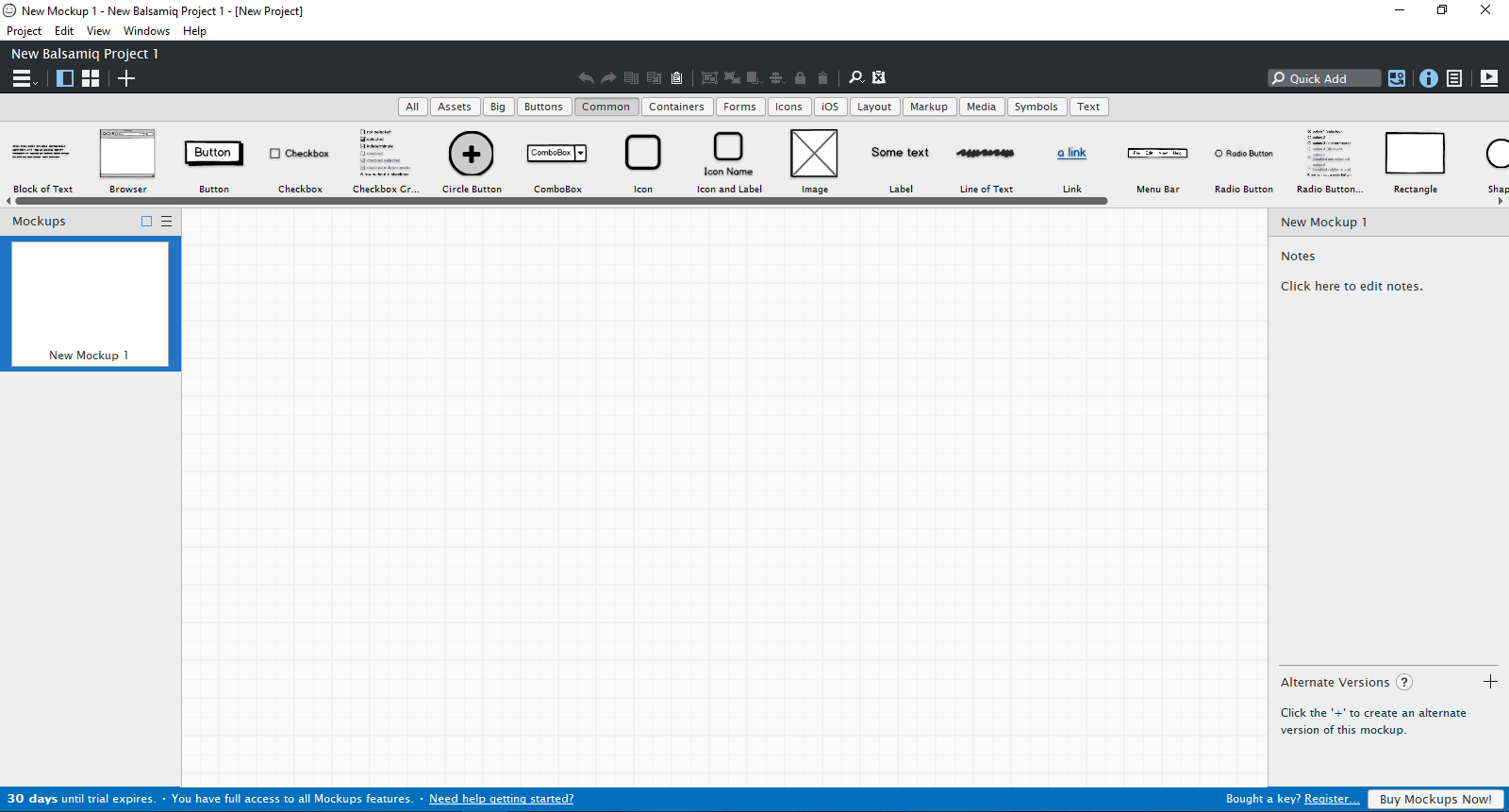Open the Need help getting started link
The height and width of the screenshot is (812, 1509).
(501, 799)
